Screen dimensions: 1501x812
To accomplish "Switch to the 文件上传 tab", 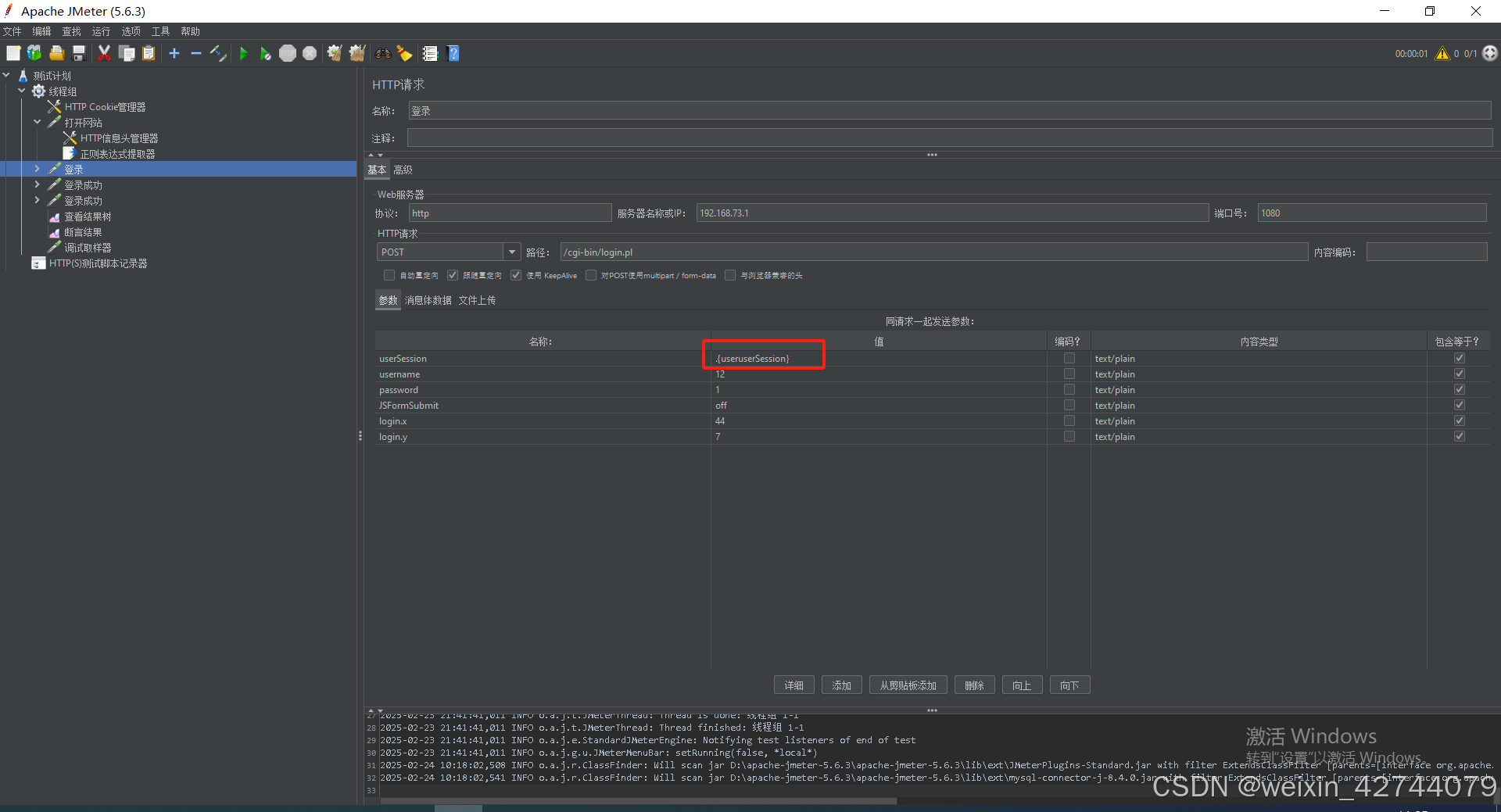I will point(477,300).
